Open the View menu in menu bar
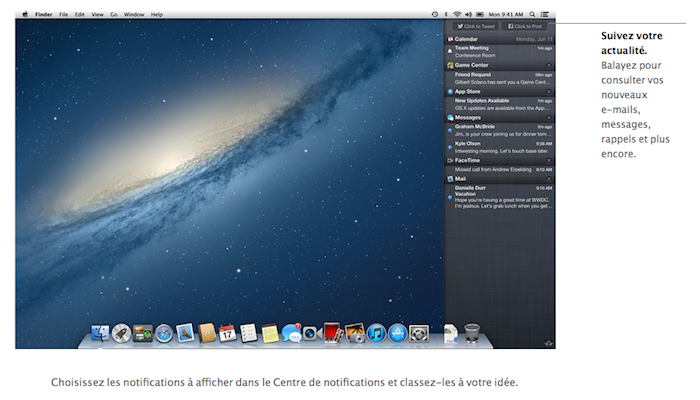Screen dimensions: 700x400 pos(97,14)
